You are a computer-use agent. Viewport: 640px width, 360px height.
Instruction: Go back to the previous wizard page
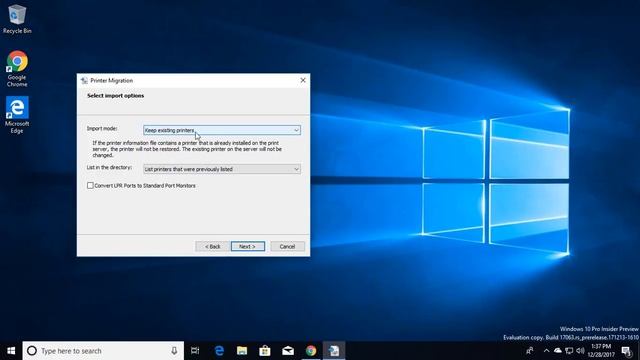click(x=212, y=247)
